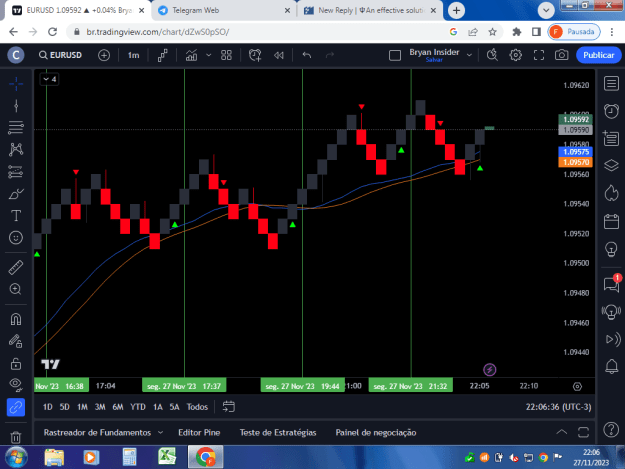Screen dimensions: 625x469
Task: Open the forecasting and measurement tools
Action: click(x=16, y=172)
